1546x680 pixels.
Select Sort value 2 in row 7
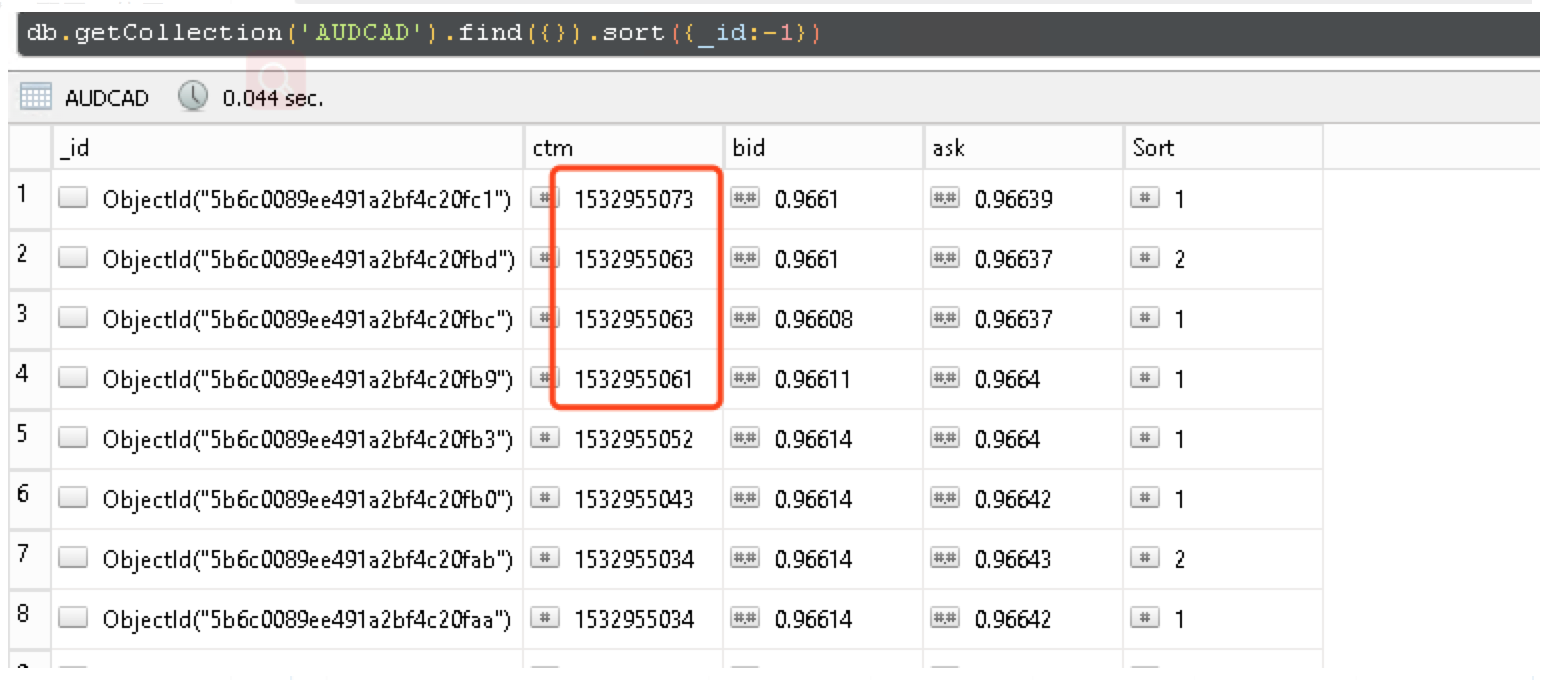(1179, 559)
